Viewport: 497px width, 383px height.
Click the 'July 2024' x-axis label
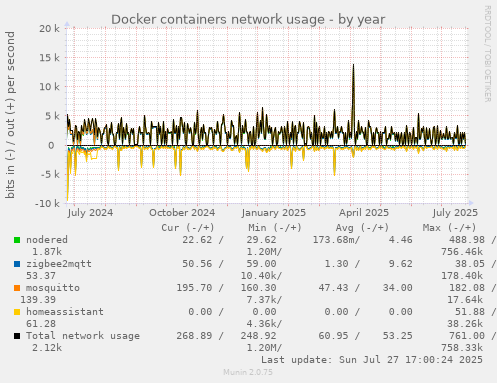90,213
